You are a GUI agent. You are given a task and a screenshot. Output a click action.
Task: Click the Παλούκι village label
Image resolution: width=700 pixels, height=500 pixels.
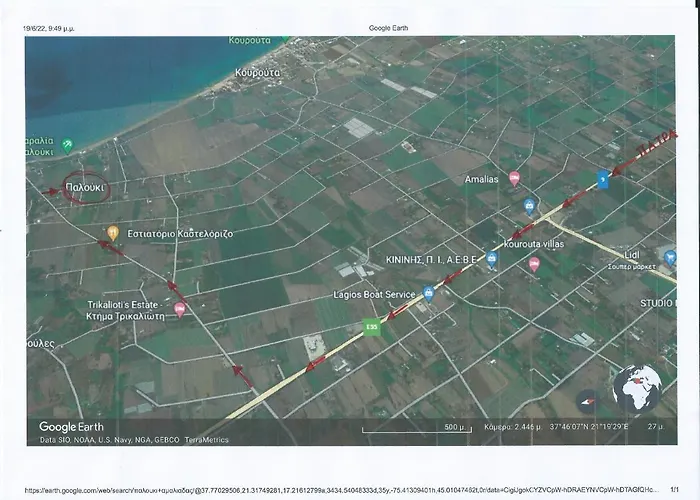click(84, 187)
